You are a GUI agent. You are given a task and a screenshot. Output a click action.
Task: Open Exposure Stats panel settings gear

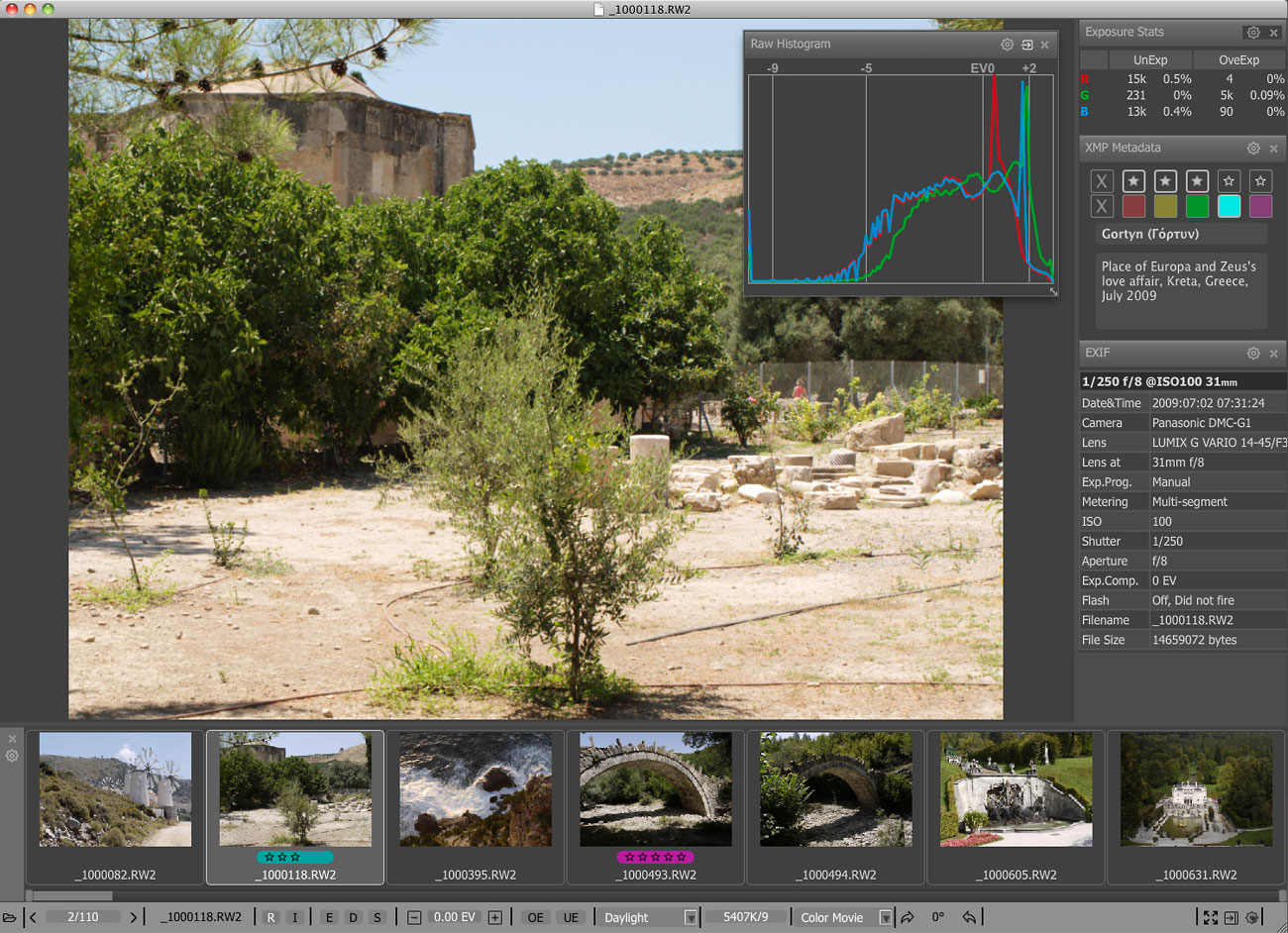[x=1253, y=33]
